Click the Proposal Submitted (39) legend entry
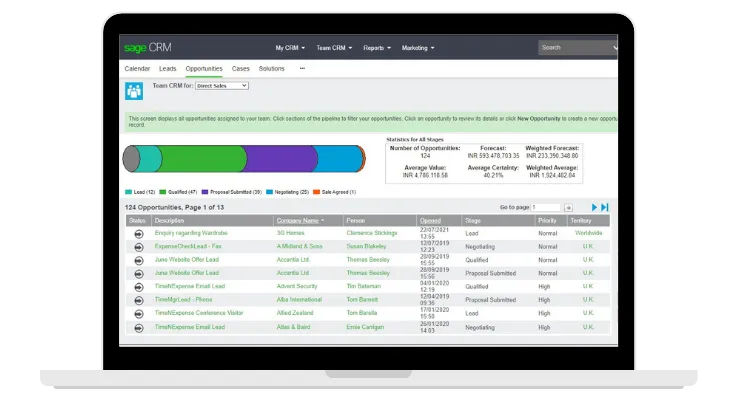The width and height of the screenshot is (737, 400). tap(232, 192)
